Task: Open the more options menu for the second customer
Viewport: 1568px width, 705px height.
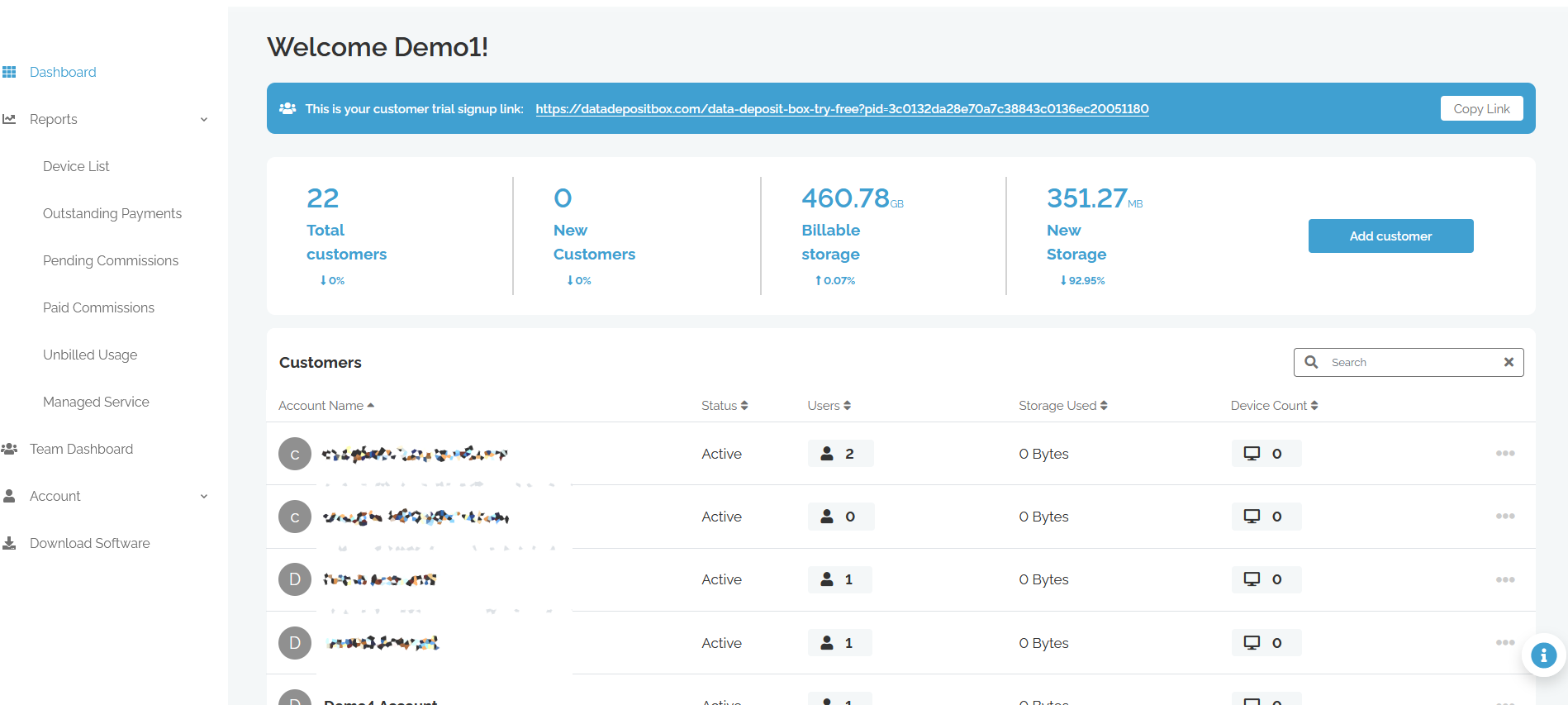Action: [1505, 517]
